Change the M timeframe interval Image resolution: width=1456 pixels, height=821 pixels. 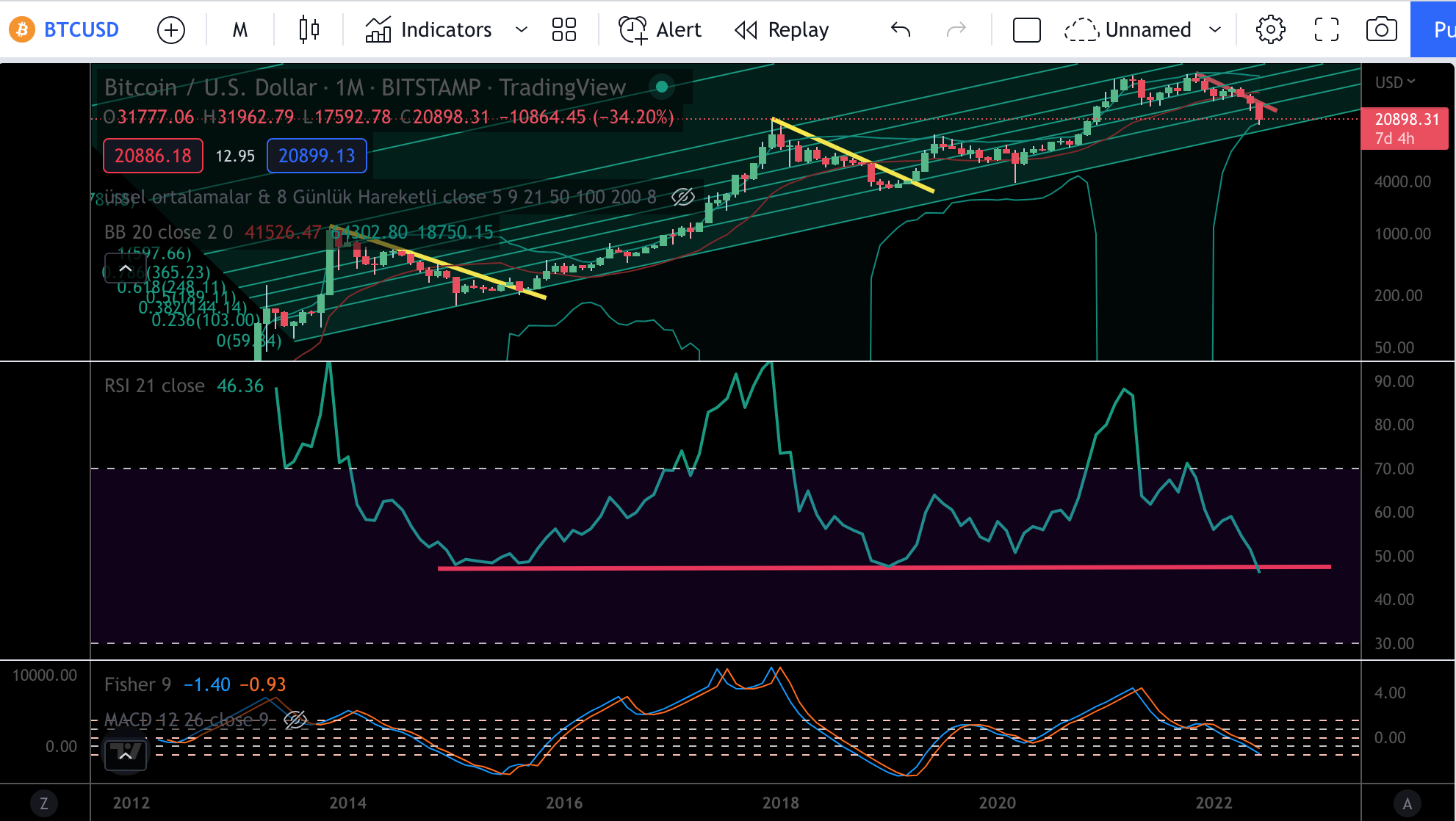[x=240, y=30]
